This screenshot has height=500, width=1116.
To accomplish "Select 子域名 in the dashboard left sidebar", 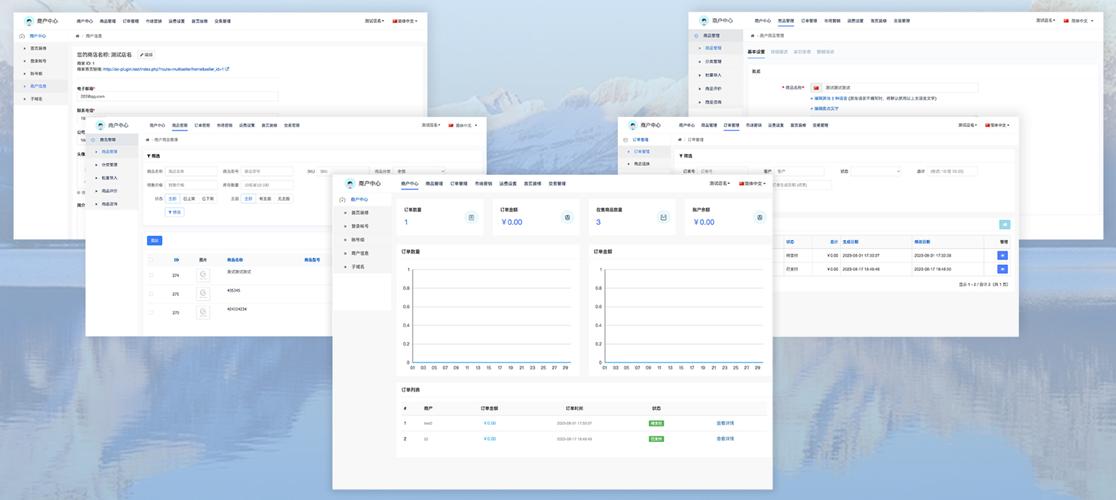I will 358,267.
